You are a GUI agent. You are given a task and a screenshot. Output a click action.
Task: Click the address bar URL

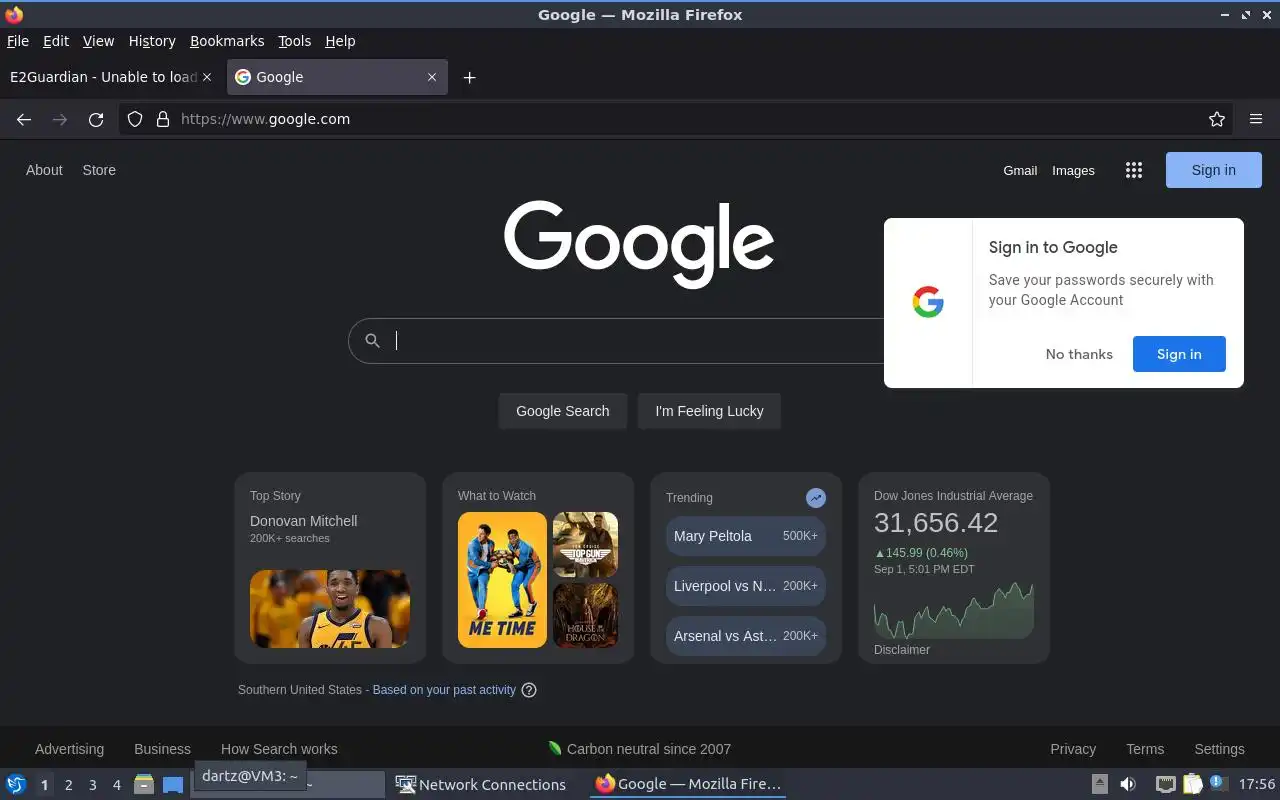tap(265, 119)
